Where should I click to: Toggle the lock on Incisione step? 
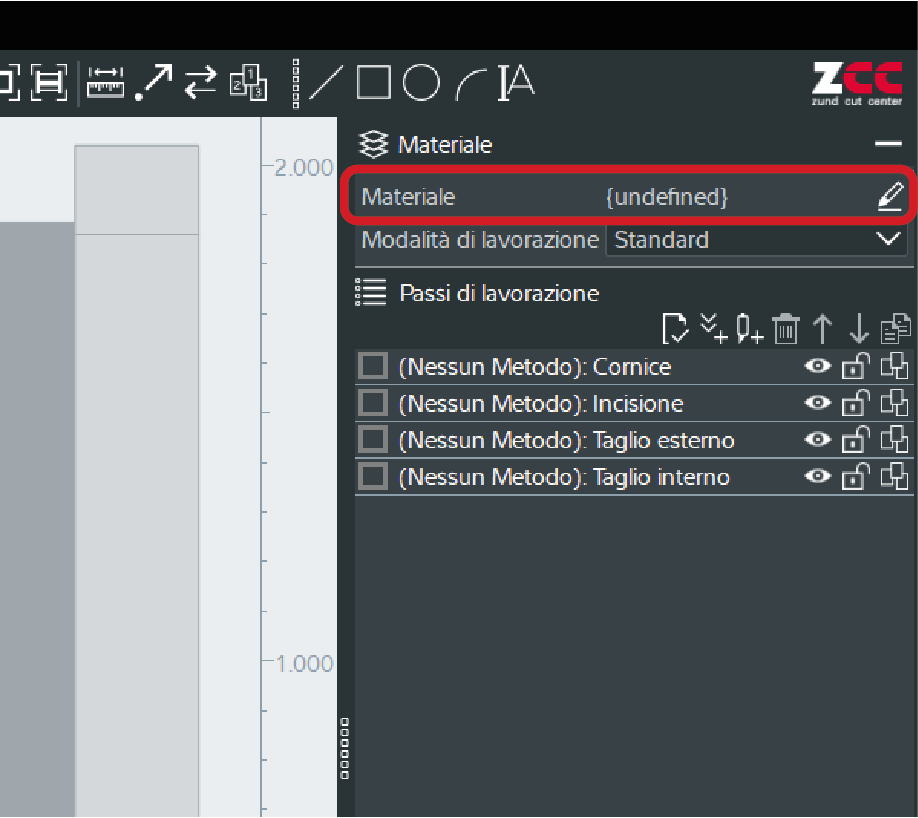coord(855,403)
